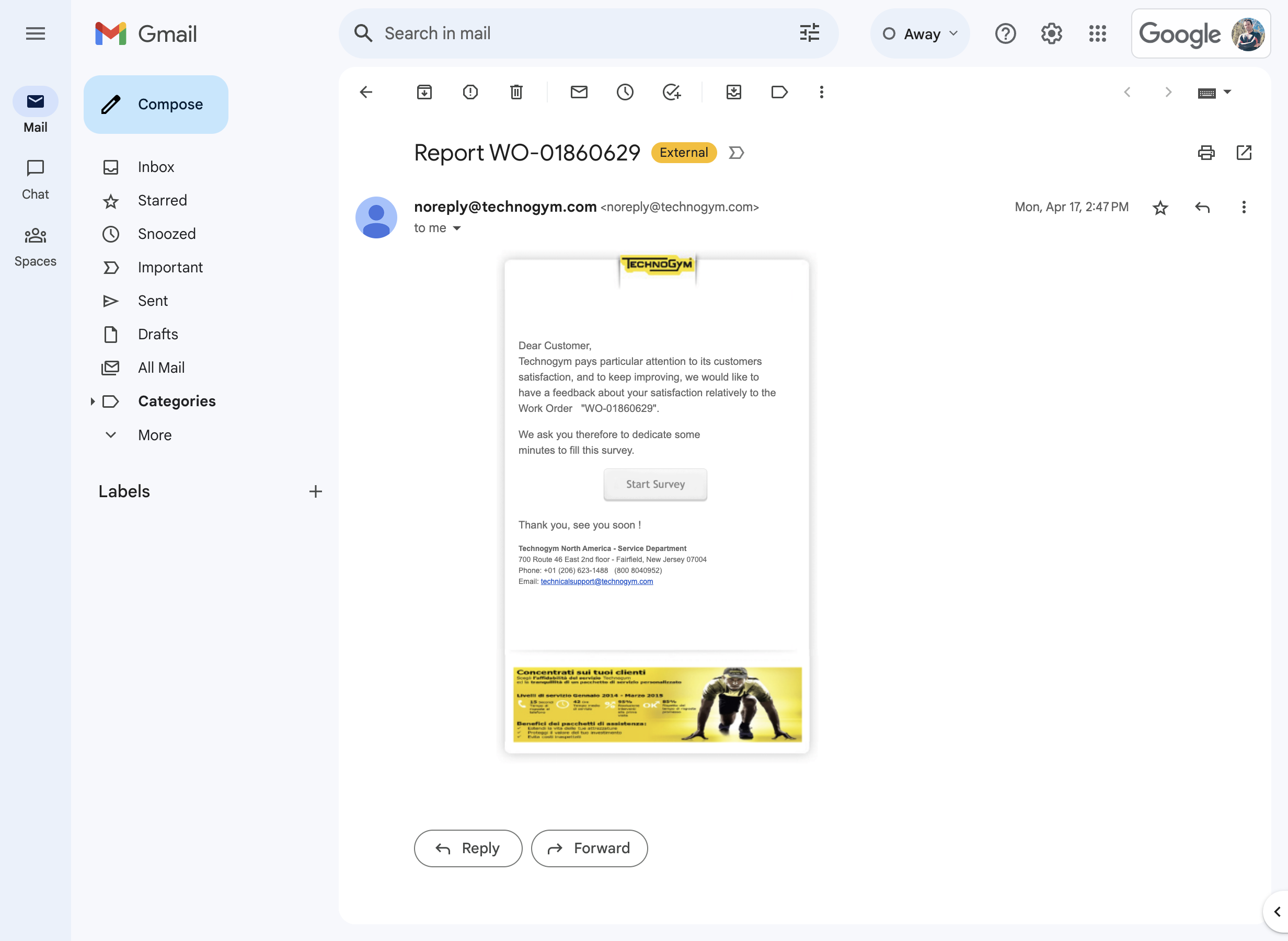Add the email to Tasks
This screenshot has width=1288, height=941.
(x=671, y=93)
